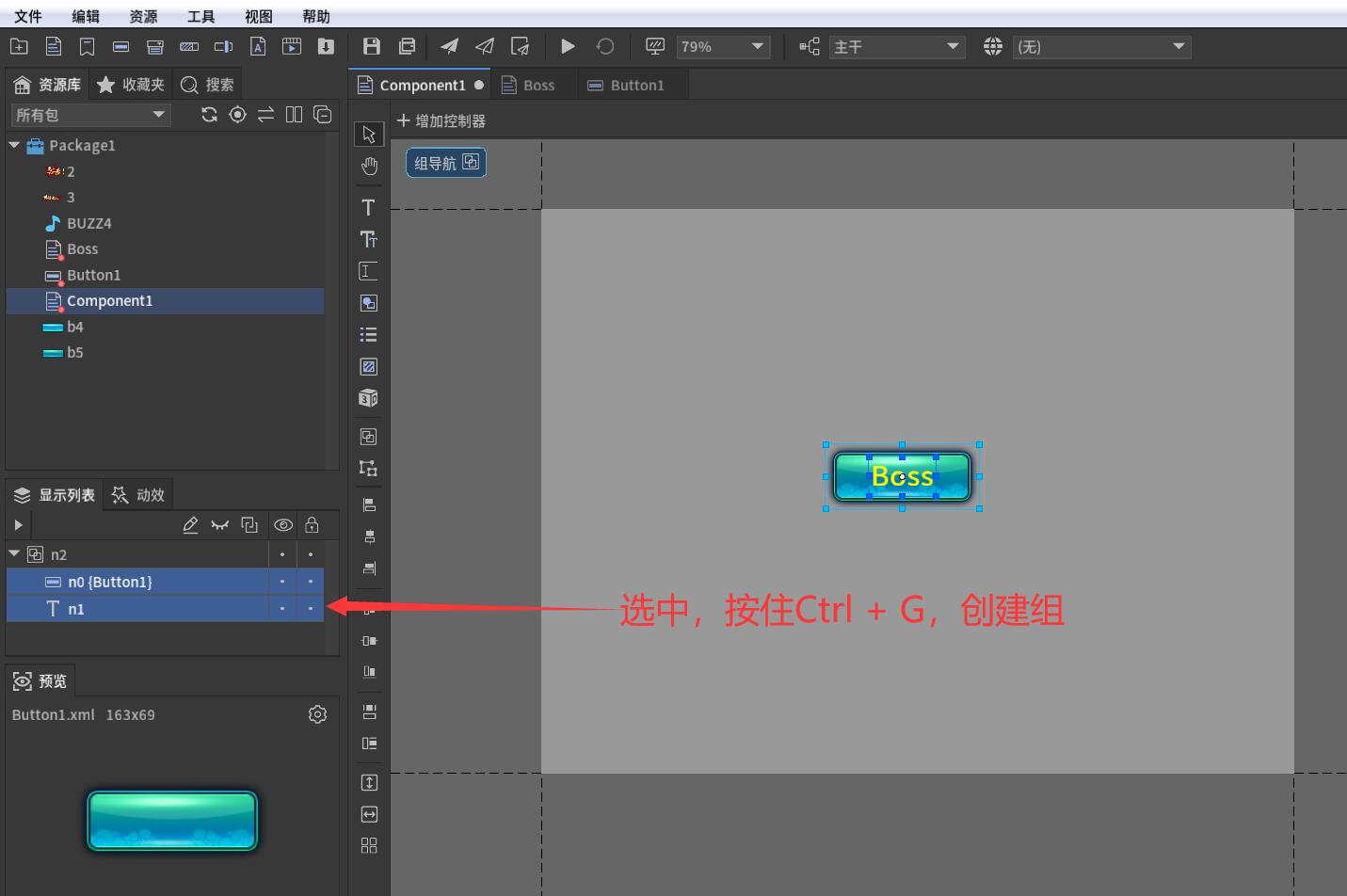This screenshot has height=896, width=1347.
Task: Select the hand pan tool
Action: coord(368,166)
